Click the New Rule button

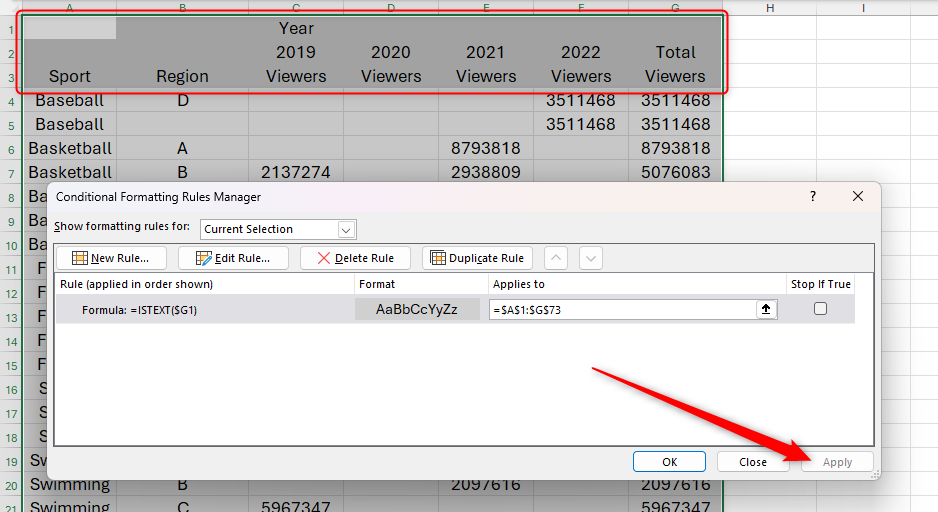pyautogui.click(x=110, y=258)
